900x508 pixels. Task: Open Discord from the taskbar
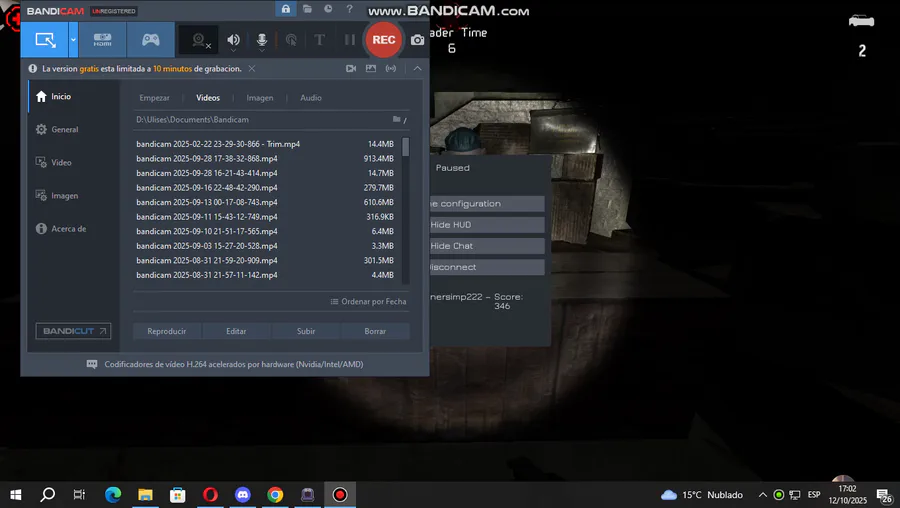[243, 494]
